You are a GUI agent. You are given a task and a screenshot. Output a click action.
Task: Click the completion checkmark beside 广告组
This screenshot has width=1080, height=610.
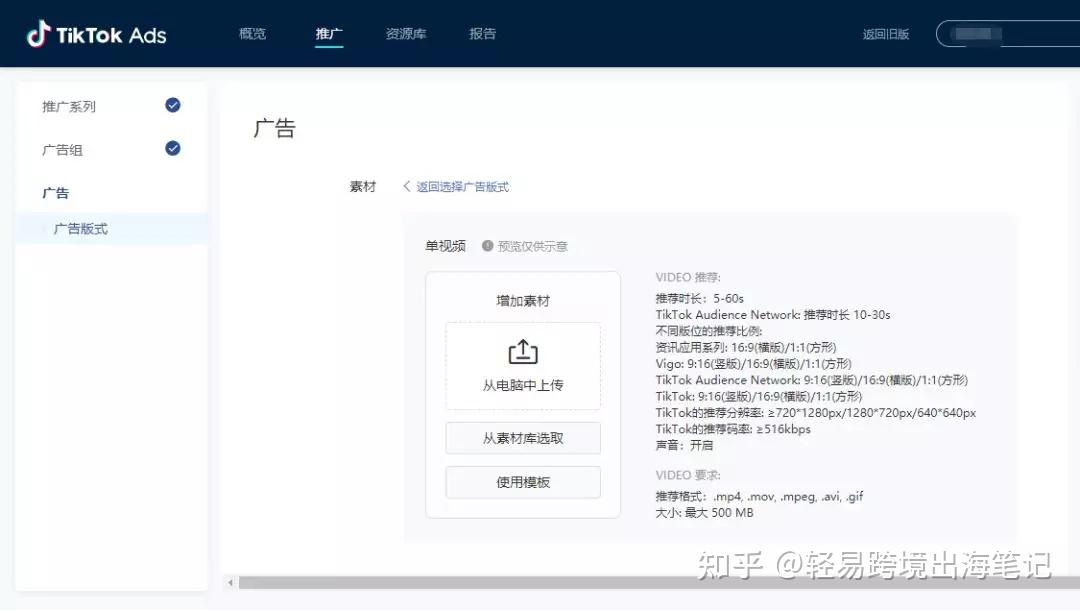point(172,148)
